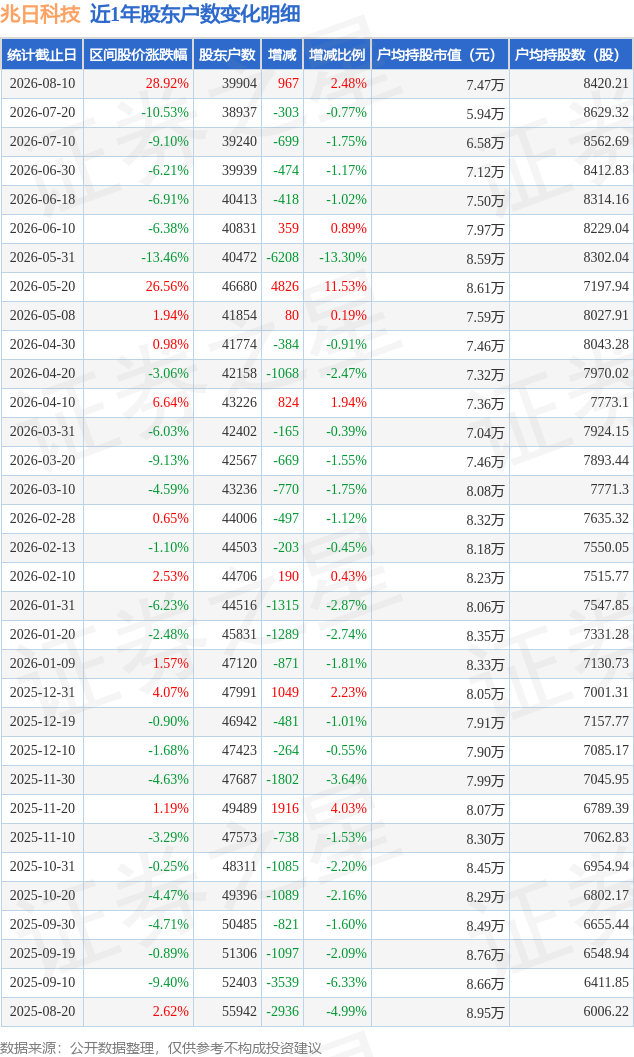Screen dimensions: 634x1057
Task: Click the 增减 column header
Action: tap(282, 55)
